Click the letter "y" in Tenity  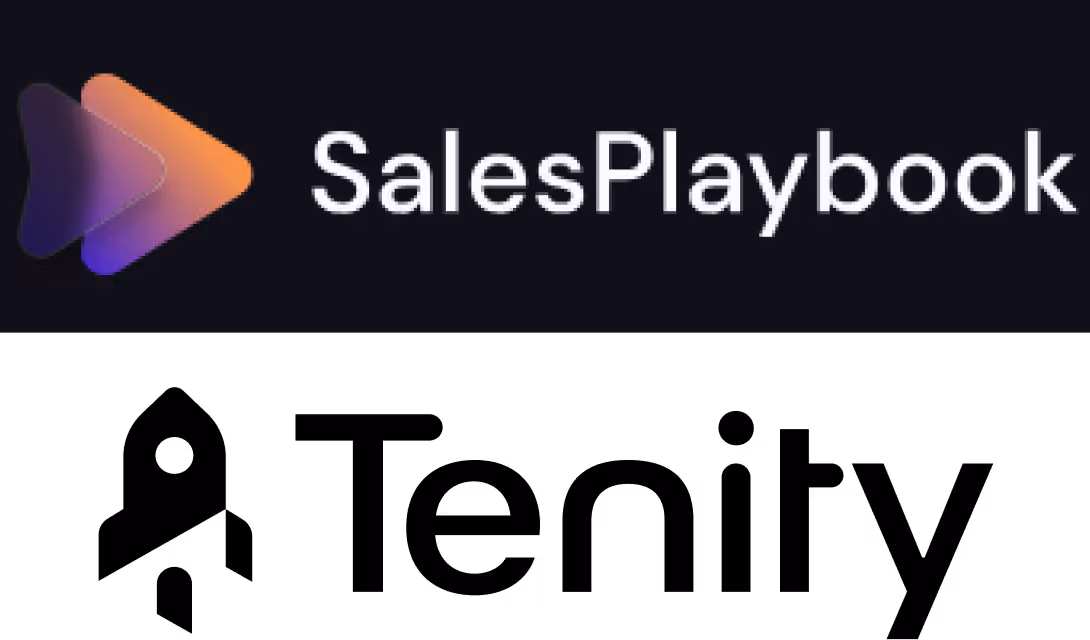tap(922, 550)
